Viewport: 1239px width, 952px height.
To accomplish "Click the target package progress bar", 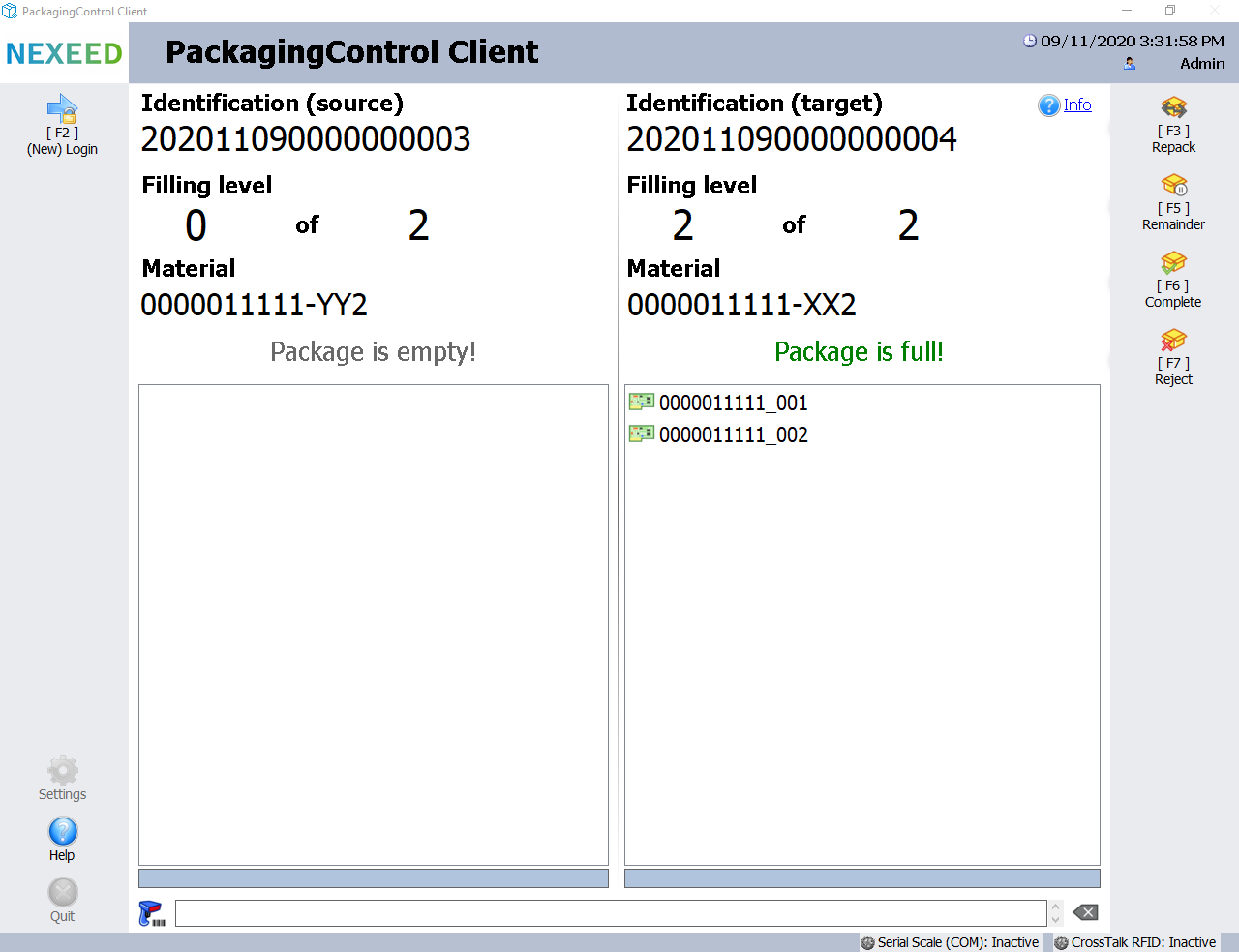I will click(x=861, y=878).
